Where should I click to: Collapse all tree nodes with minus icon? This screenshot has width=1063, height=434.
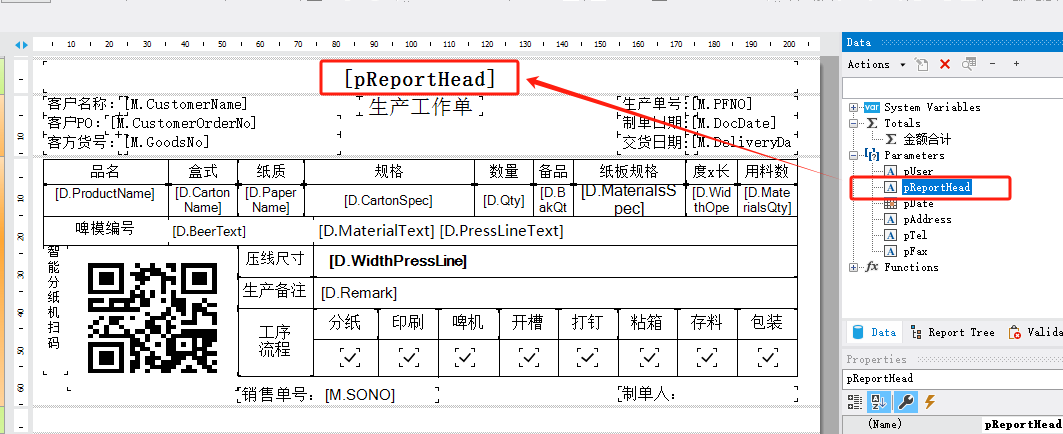click(993, 64)
